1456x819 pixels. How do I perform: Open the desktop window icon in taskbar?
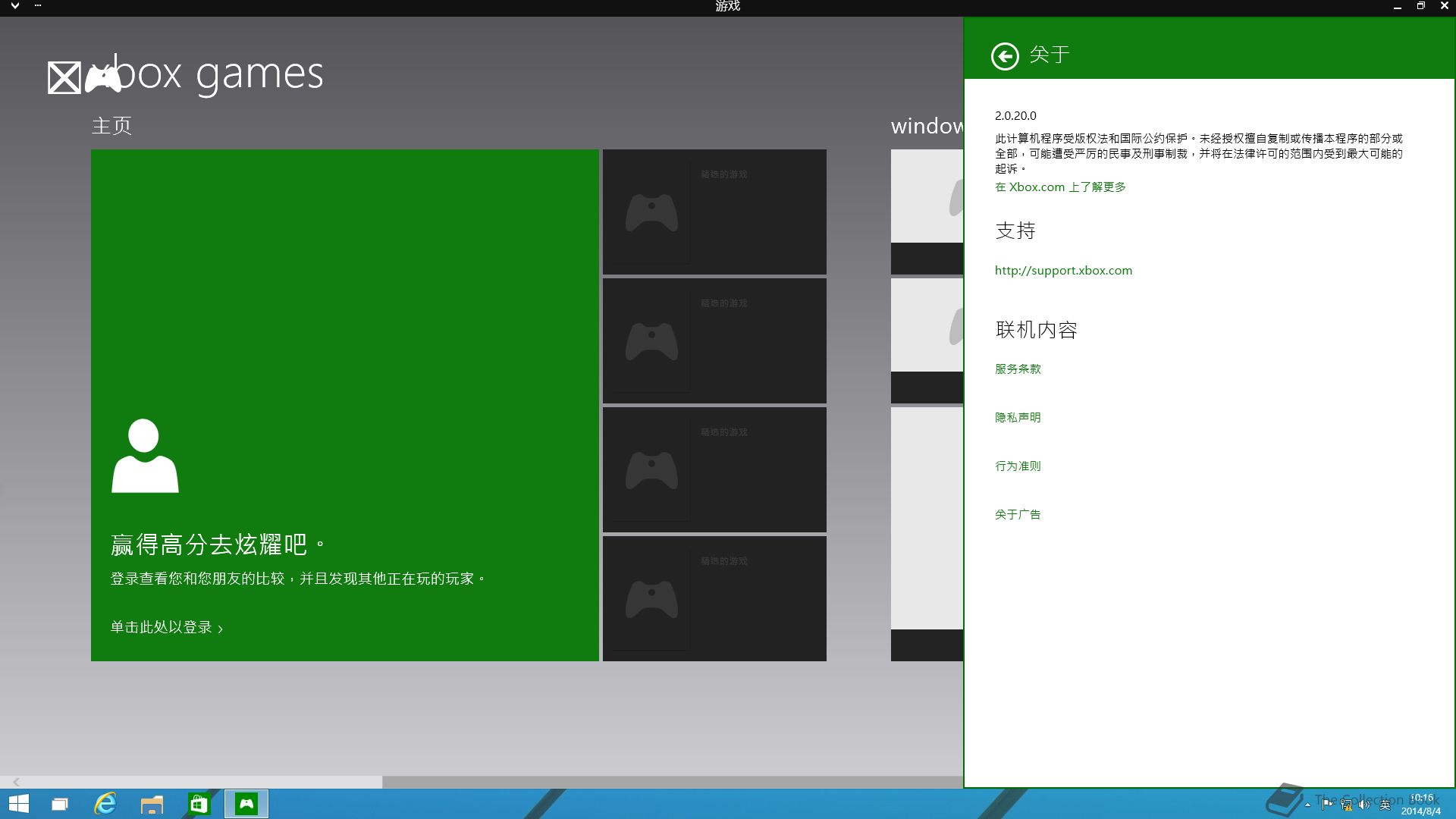tap(60, 804)
